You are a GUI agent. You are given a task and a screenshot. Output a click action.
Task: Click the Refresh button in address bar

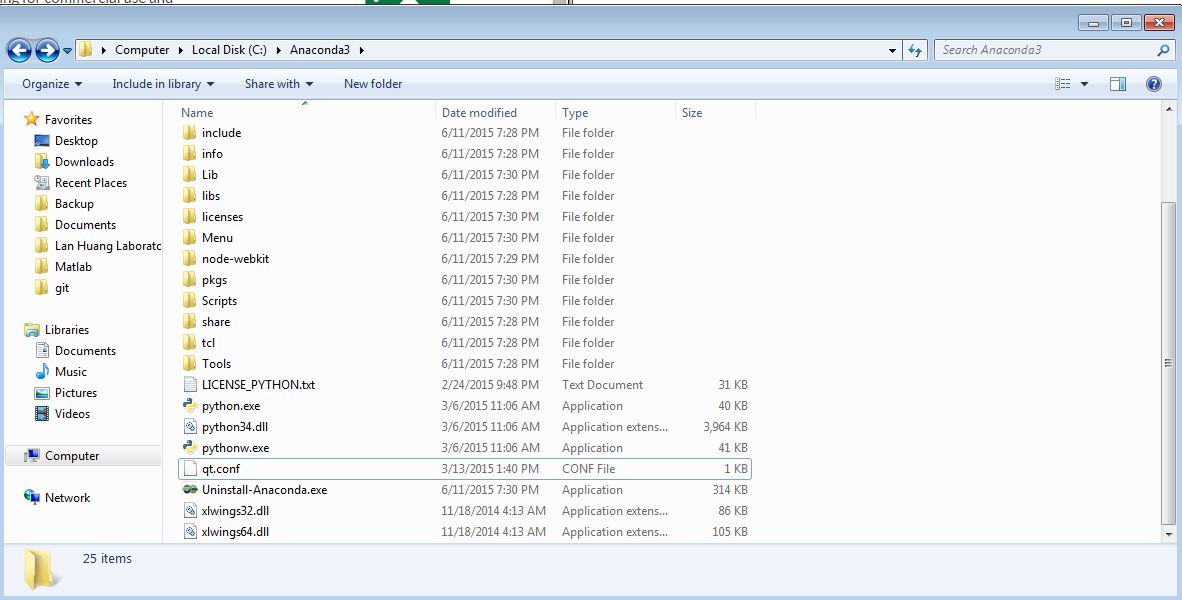[x=914, y=51]
